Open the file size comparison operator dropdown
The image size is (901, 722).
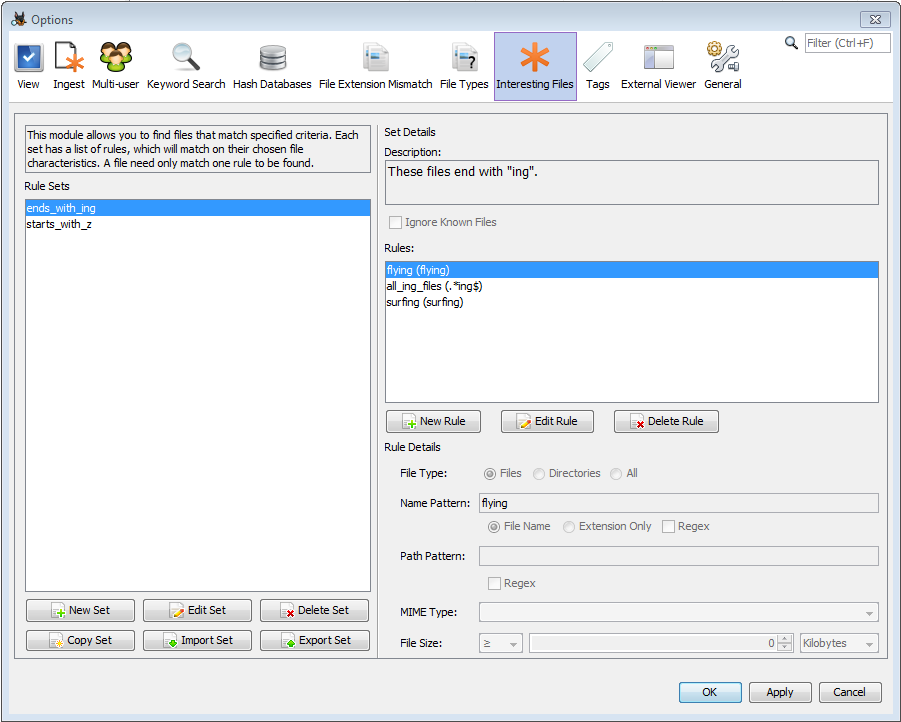pos(501,644)
